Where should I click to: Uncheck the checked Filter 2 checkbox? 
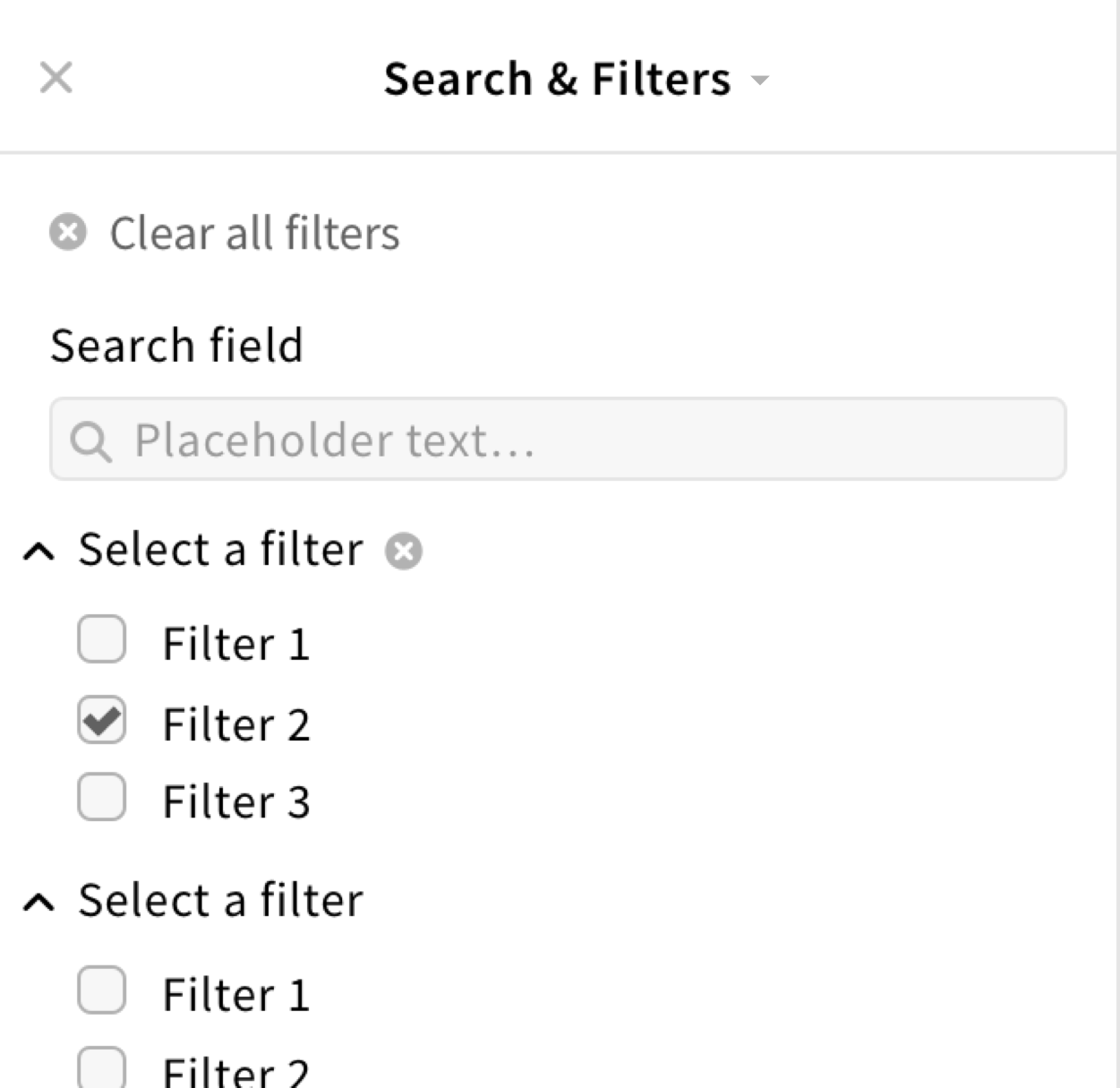click(x=101, y=721)
